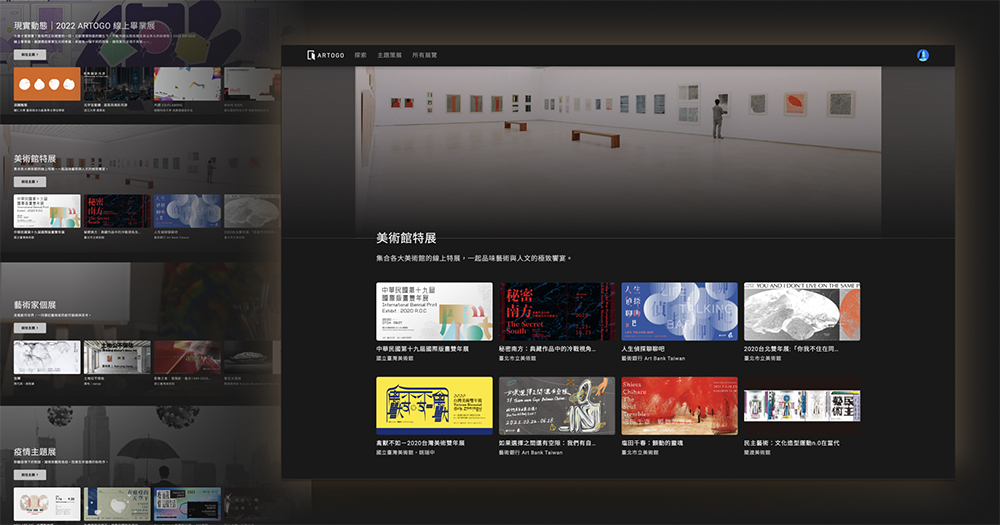Viewport: 1000px width, 525px height.
Task: Click the 人生偵探聊聊吧 title link
Action: pyautogui.click(x=654, y=349)
